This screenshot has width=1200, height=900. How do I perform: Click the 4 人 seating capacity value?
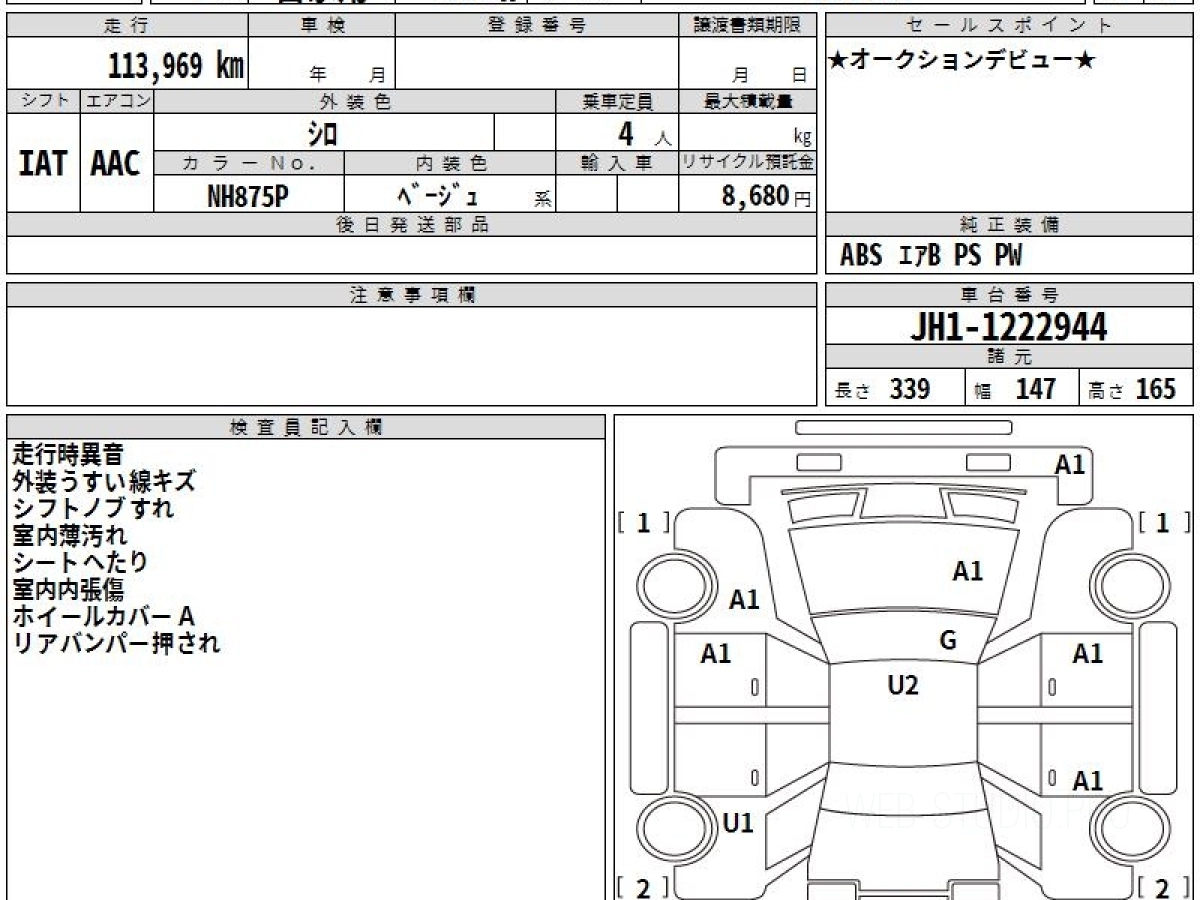644,133
